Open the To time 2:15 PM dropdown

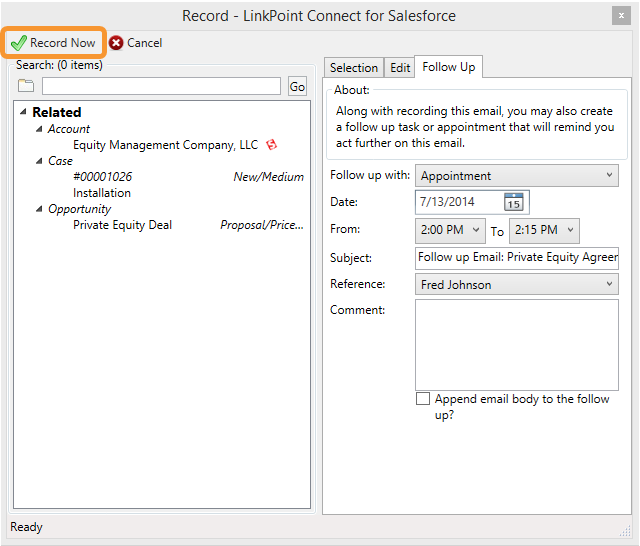click(x=544, y=230)
